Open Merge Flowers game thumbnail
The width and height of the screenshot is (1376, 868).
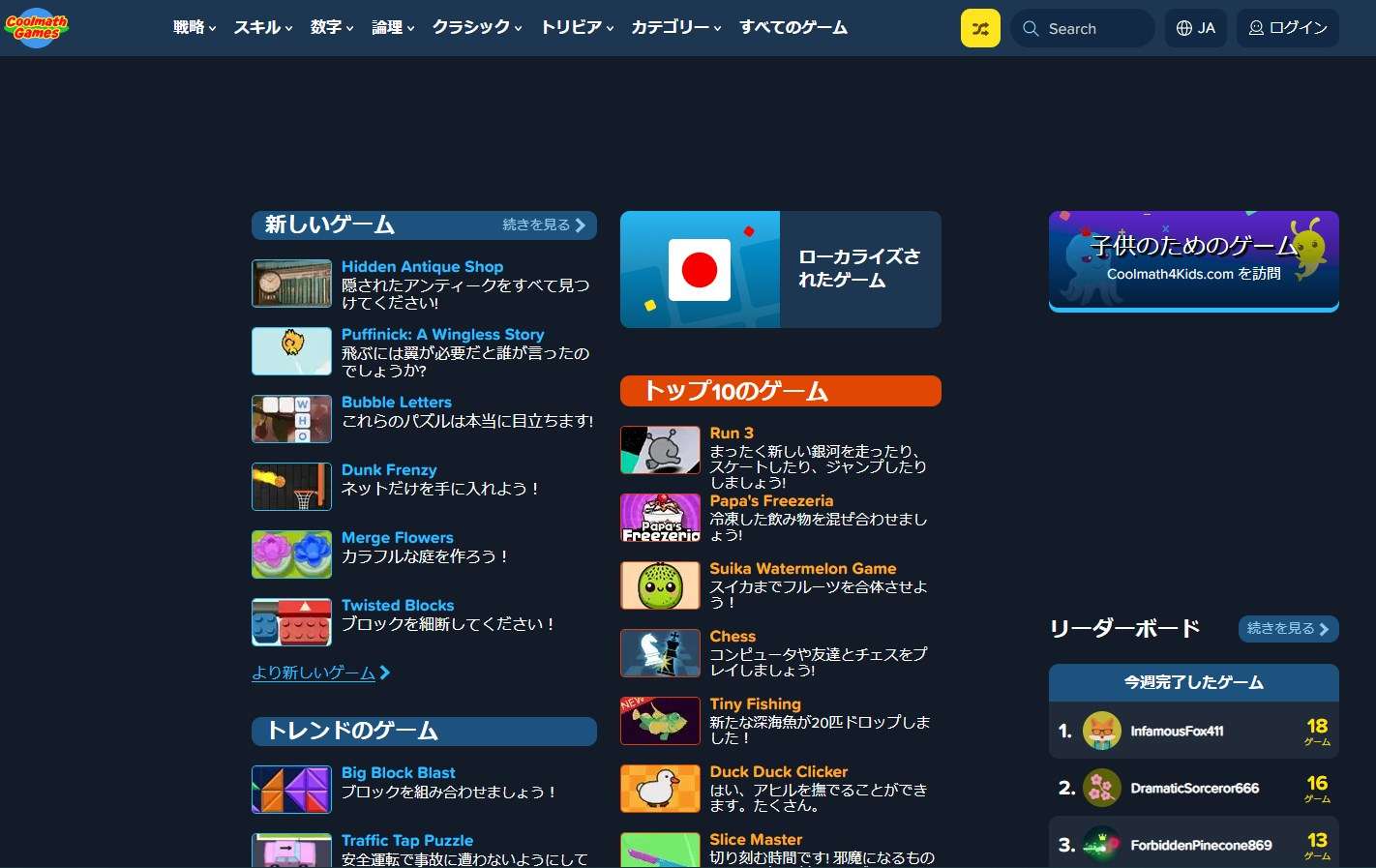[291, 554]
